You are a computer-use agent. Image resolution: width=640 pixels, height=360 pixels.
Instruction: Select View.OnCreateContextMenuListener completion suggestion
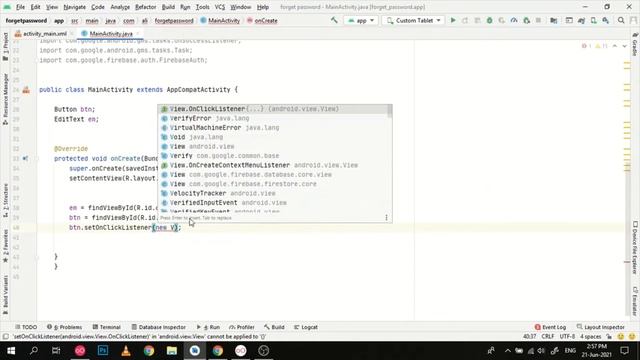coord(273,165)
